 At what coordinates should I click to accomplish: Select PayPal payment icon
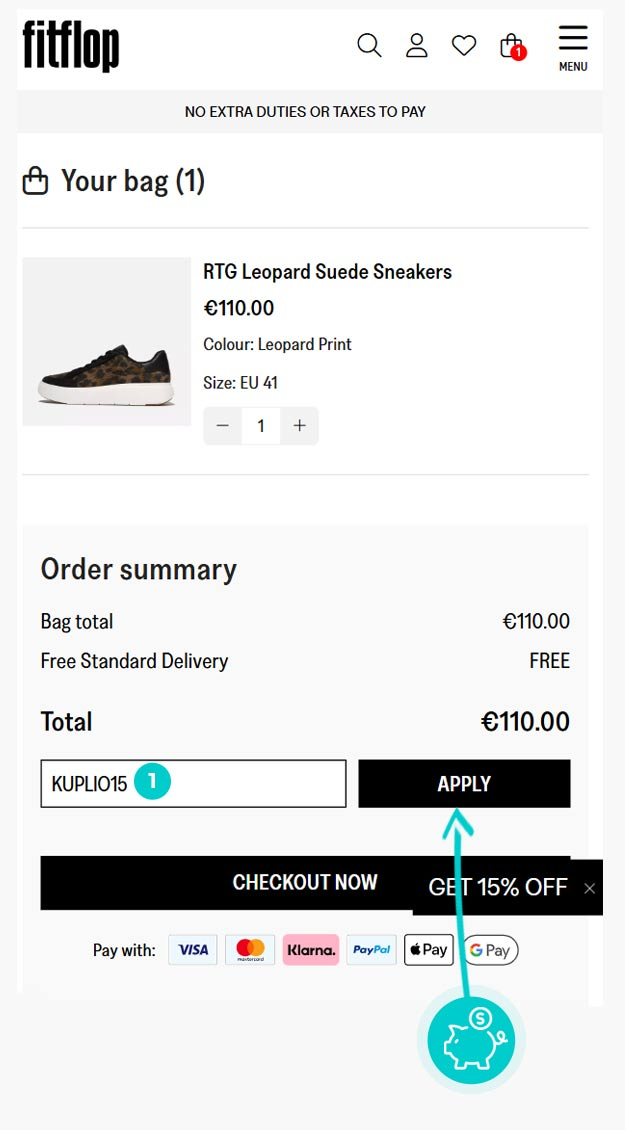(372, 950)
